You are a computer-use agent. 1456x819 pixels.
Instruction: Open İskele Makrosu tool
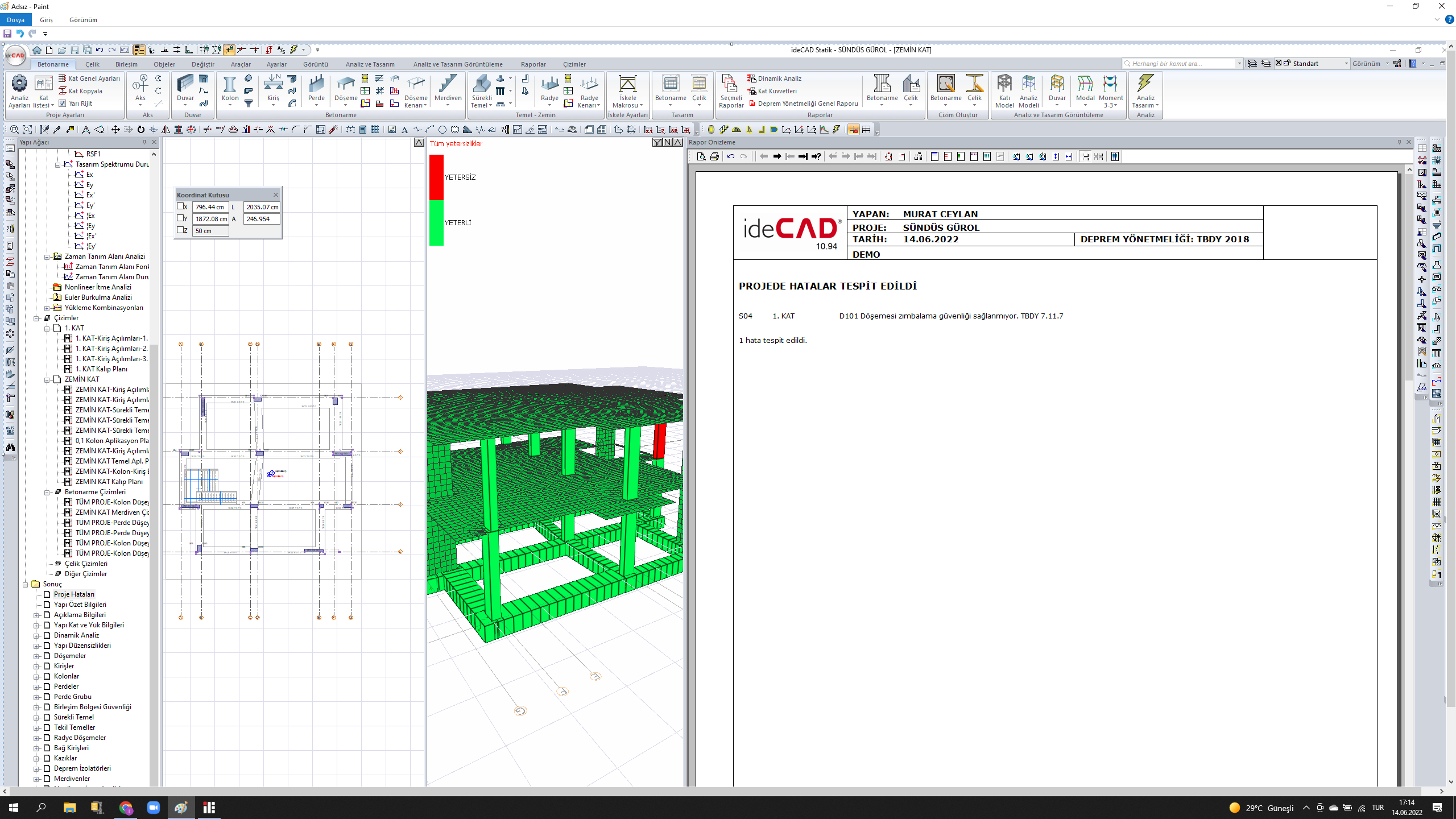click(627, 84)
